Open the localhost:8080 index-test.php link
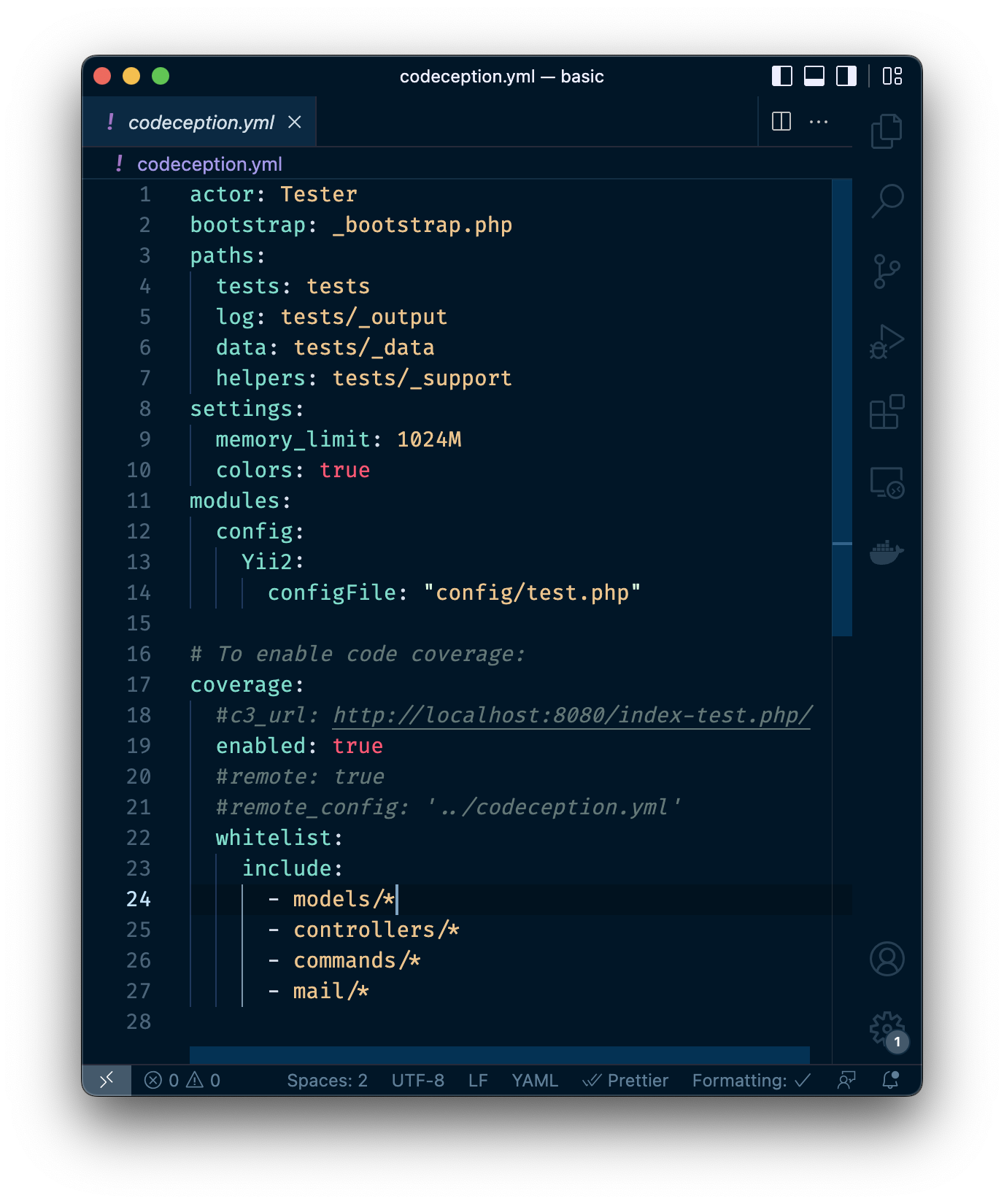This screenshot has height=1204, width=1004. point(572,715)
